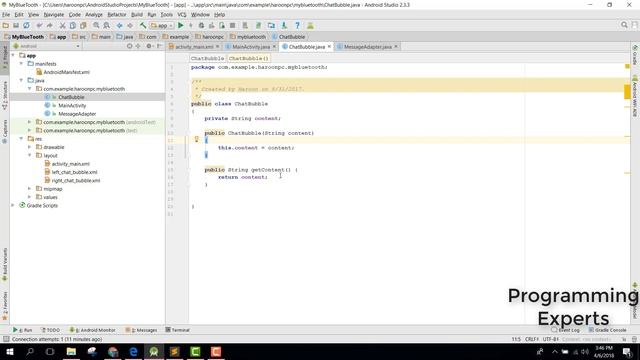Click the Undo arrow in toolbar
This screenshot has width=640, height=360.
(39, 25)
